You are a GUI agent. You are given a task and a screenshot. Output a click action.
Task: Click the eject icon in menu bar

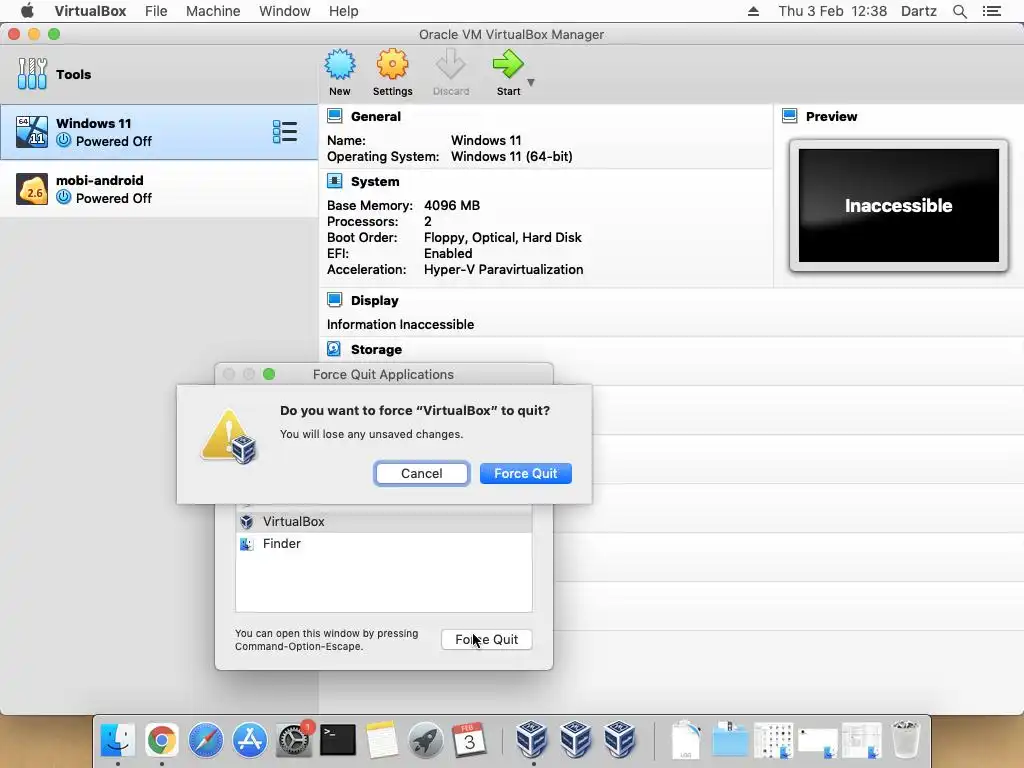(x=753, y=11)
